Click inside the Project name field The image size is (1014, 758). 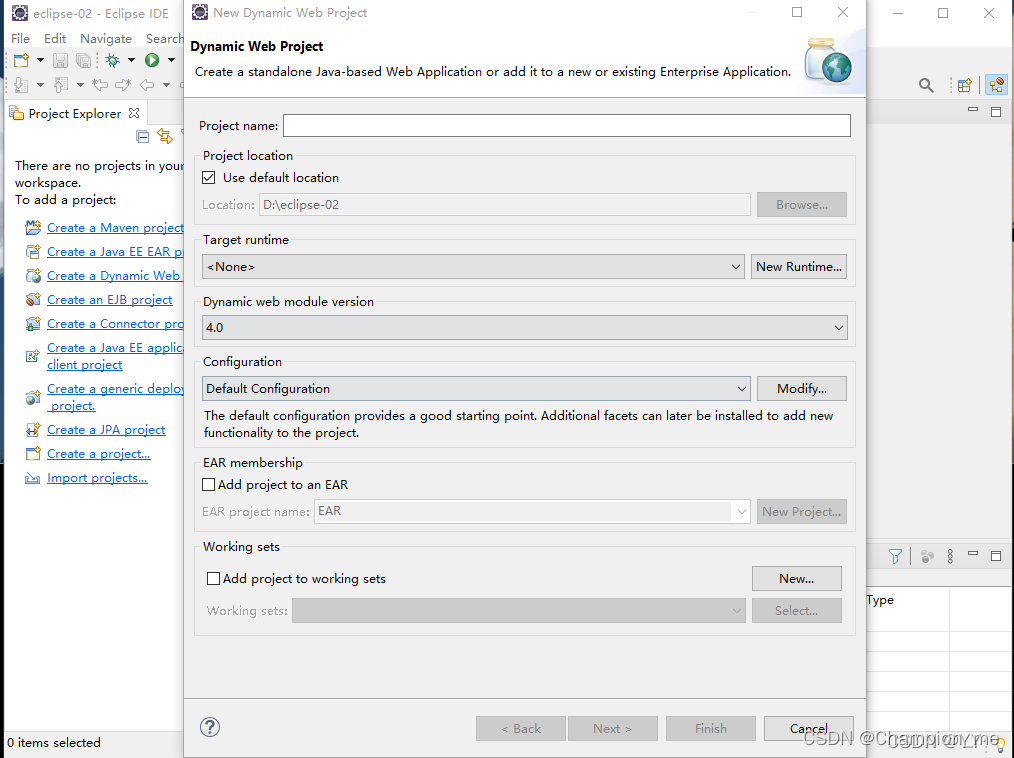(566, 125)
